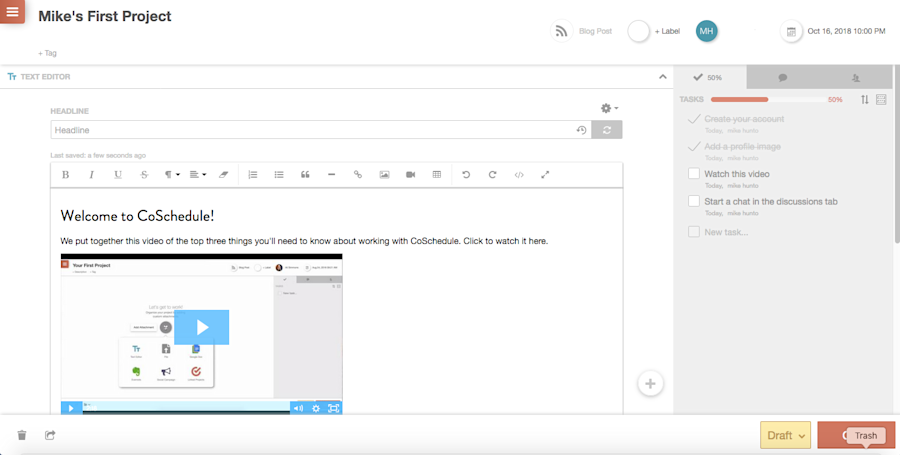The image size is (900, 455).
Task: Open the calendar date picker icon
Action: [791, 32]
